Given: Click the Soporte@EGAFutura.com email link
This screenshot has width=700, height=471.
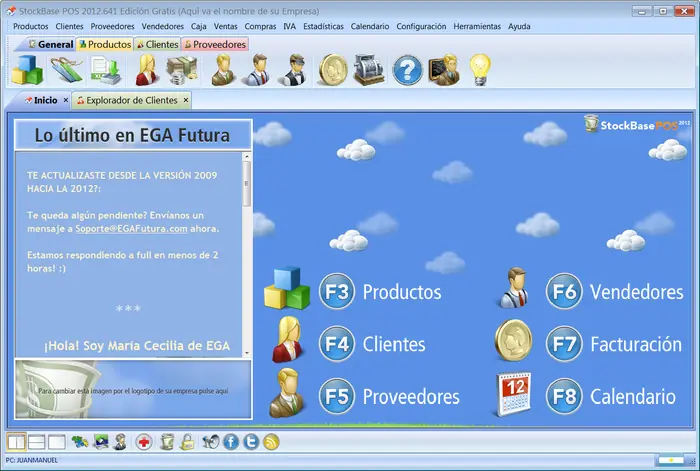Looking at the screenshot, I should [131, 229].
